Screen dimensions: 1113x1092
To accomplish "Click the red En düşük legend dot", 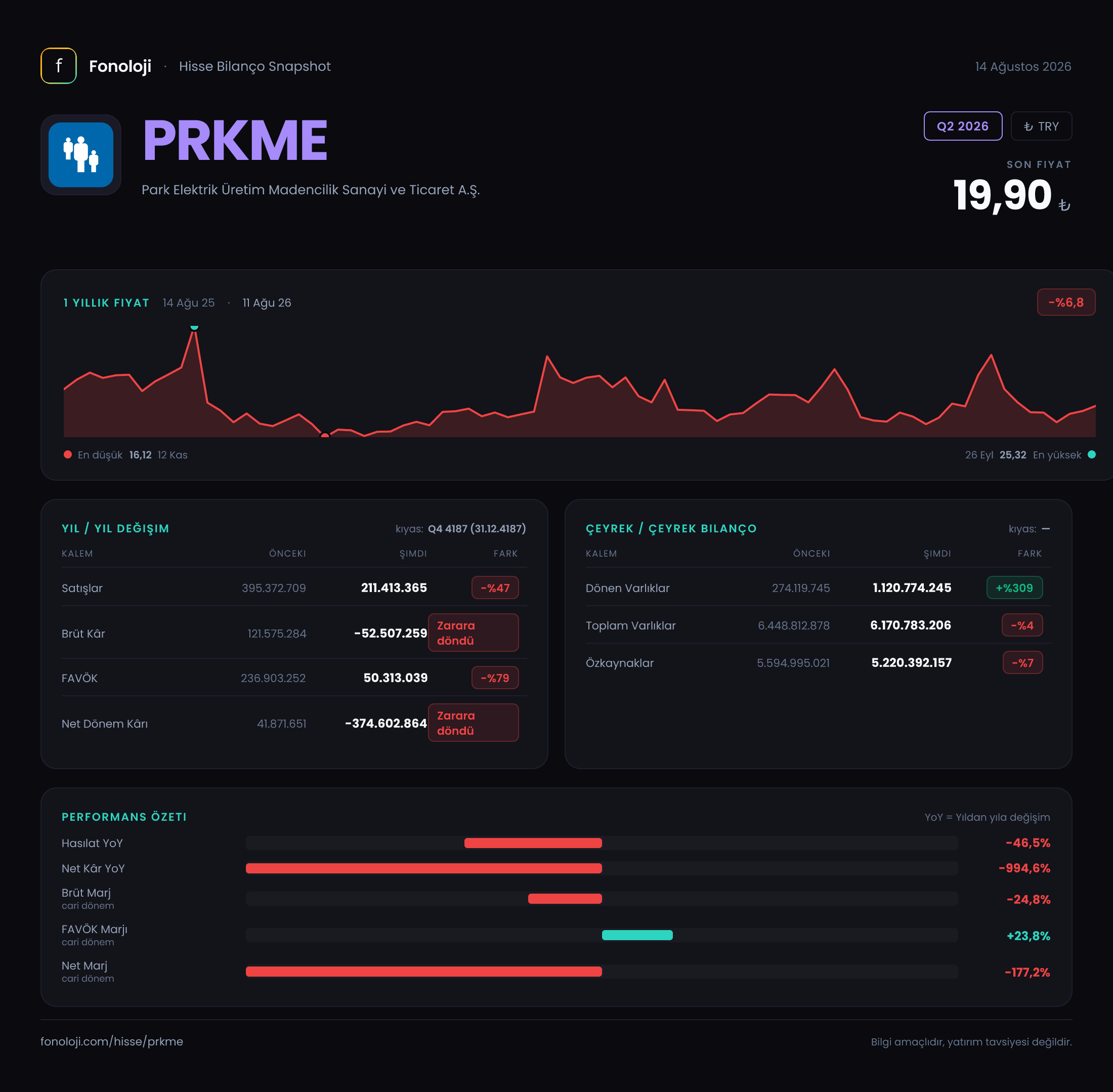I will click(x=68, y=455).
